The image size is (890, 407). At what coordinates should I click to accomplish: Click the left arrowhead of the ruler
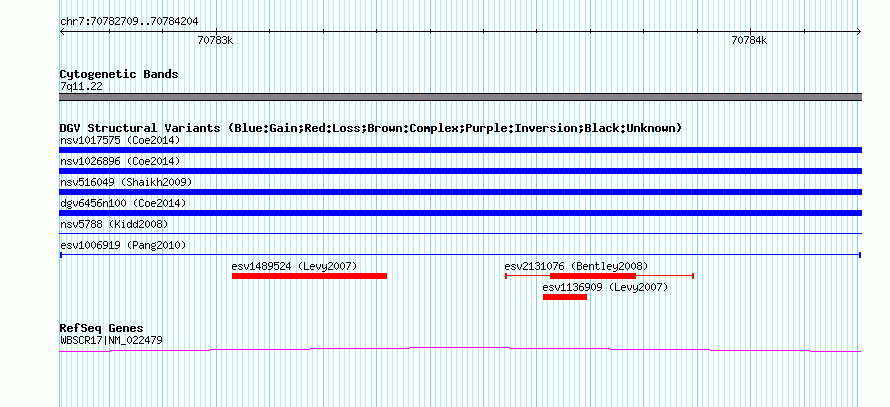coord(62,31)
